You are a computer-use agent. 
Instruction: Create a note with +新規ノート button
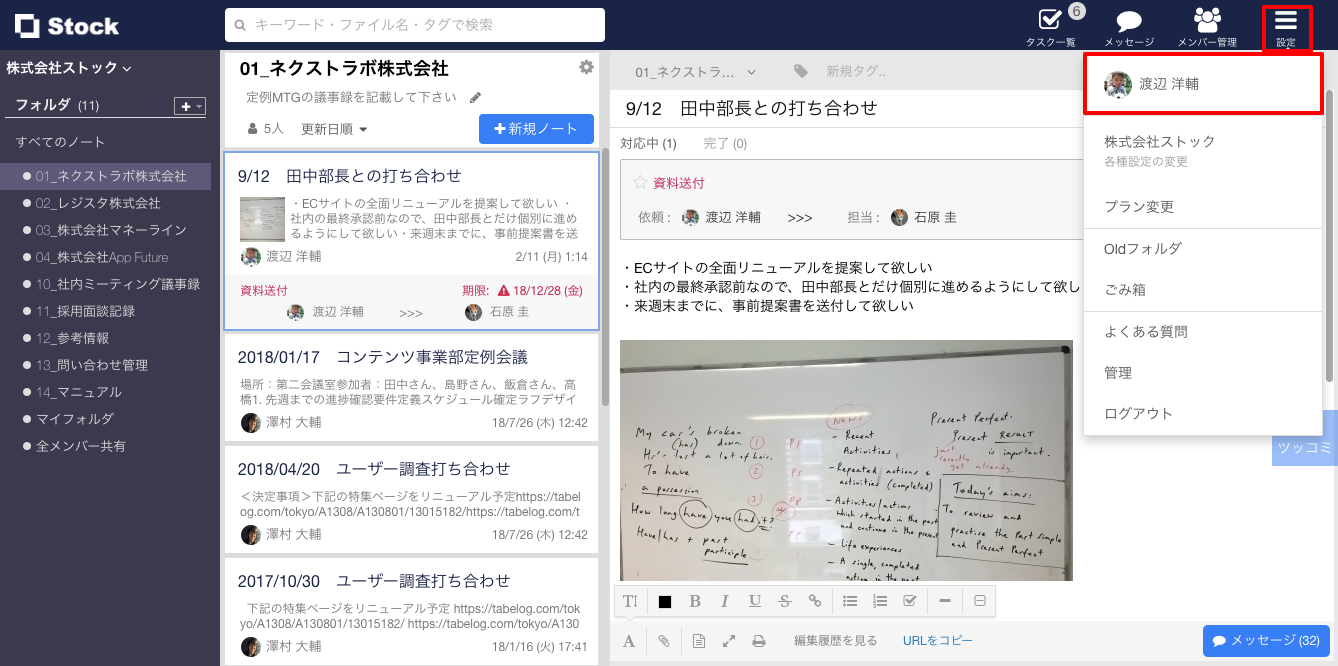tap(537, 129)
